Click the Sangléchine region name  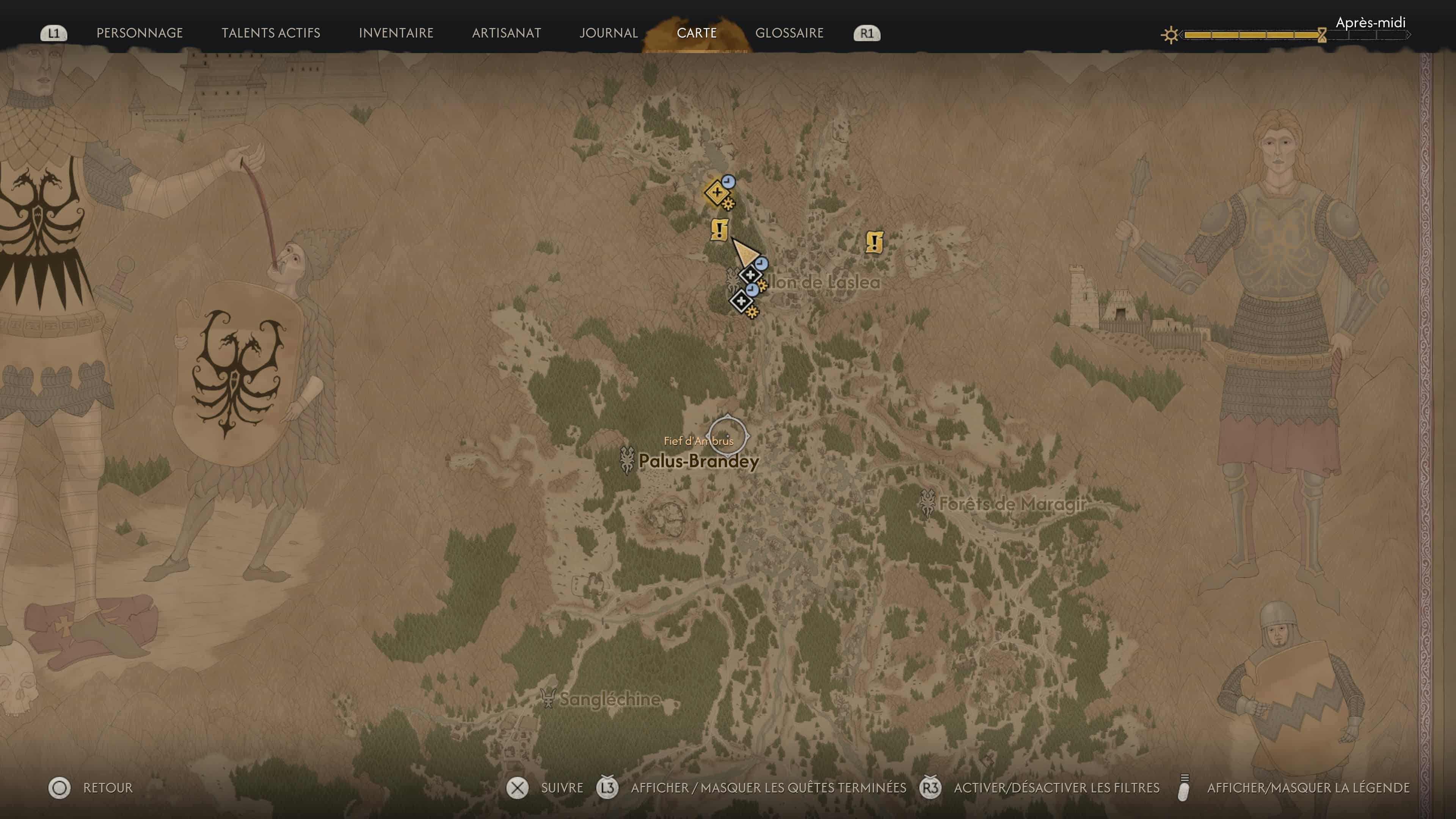point(610,699)
